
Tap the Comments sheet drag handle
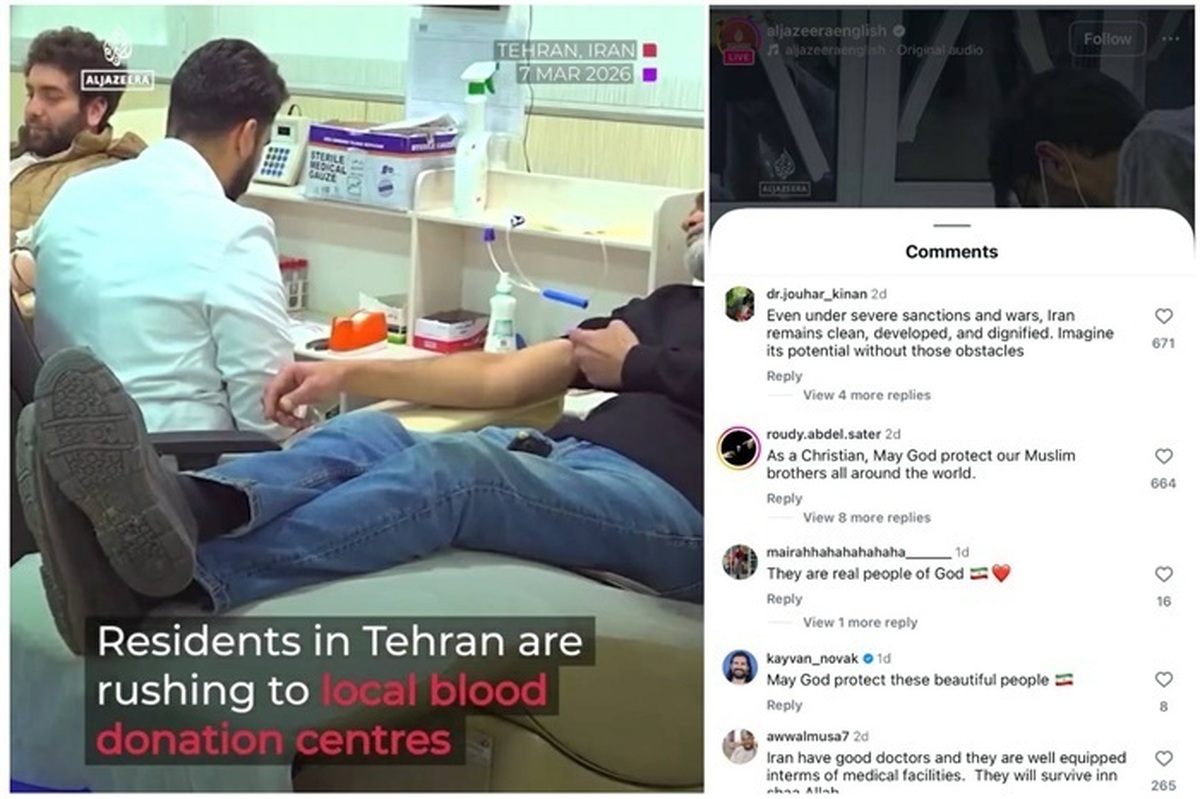click(x=952, y=226)
